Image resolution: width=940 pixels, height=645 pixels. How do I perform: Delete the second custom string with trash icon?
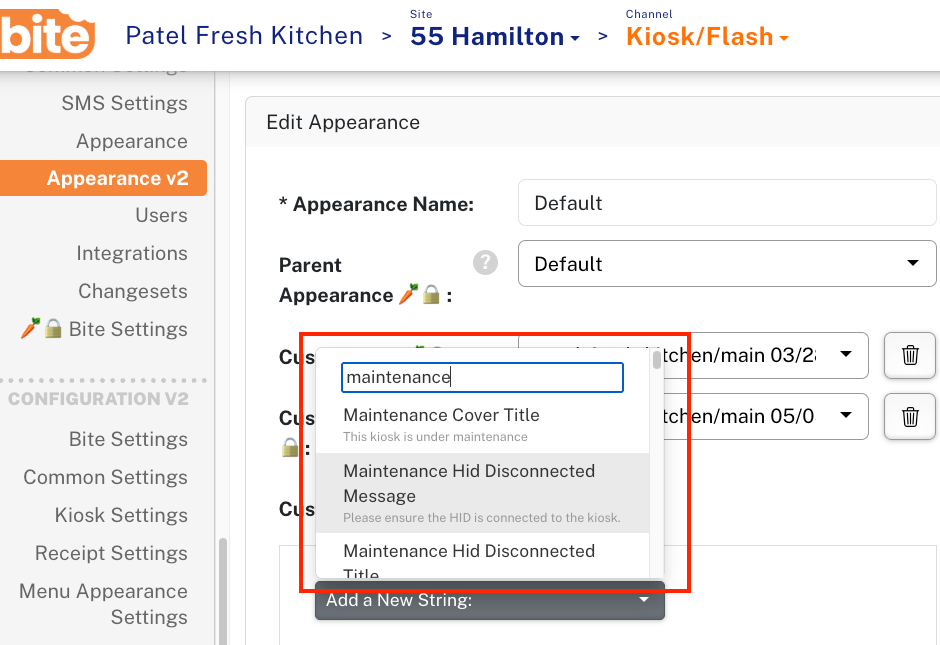tap(909, 416)
